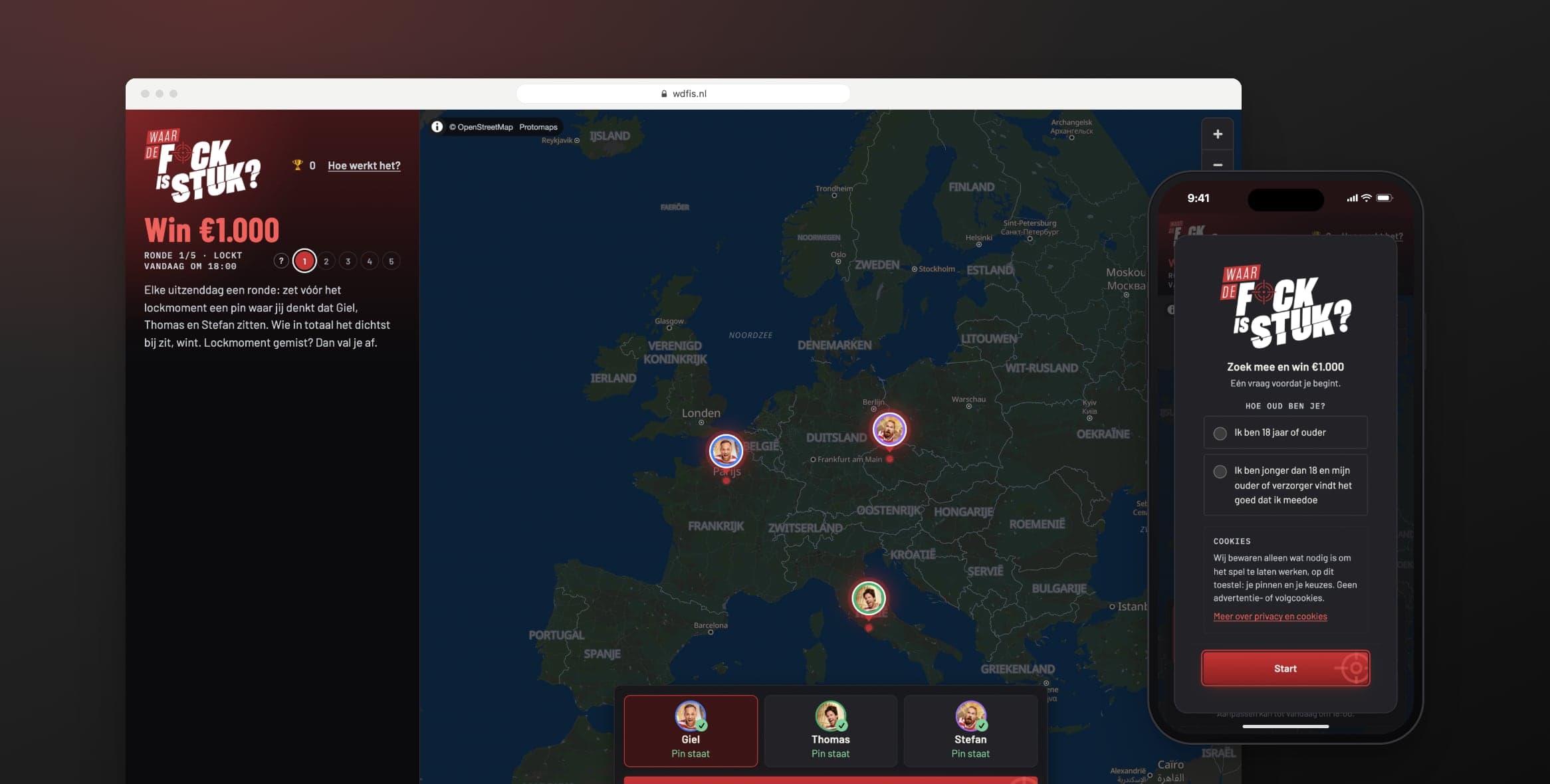The height and width of the screenshot is (784, 1550).
Task: Switch to round 5 indicator
Action: 391,261
